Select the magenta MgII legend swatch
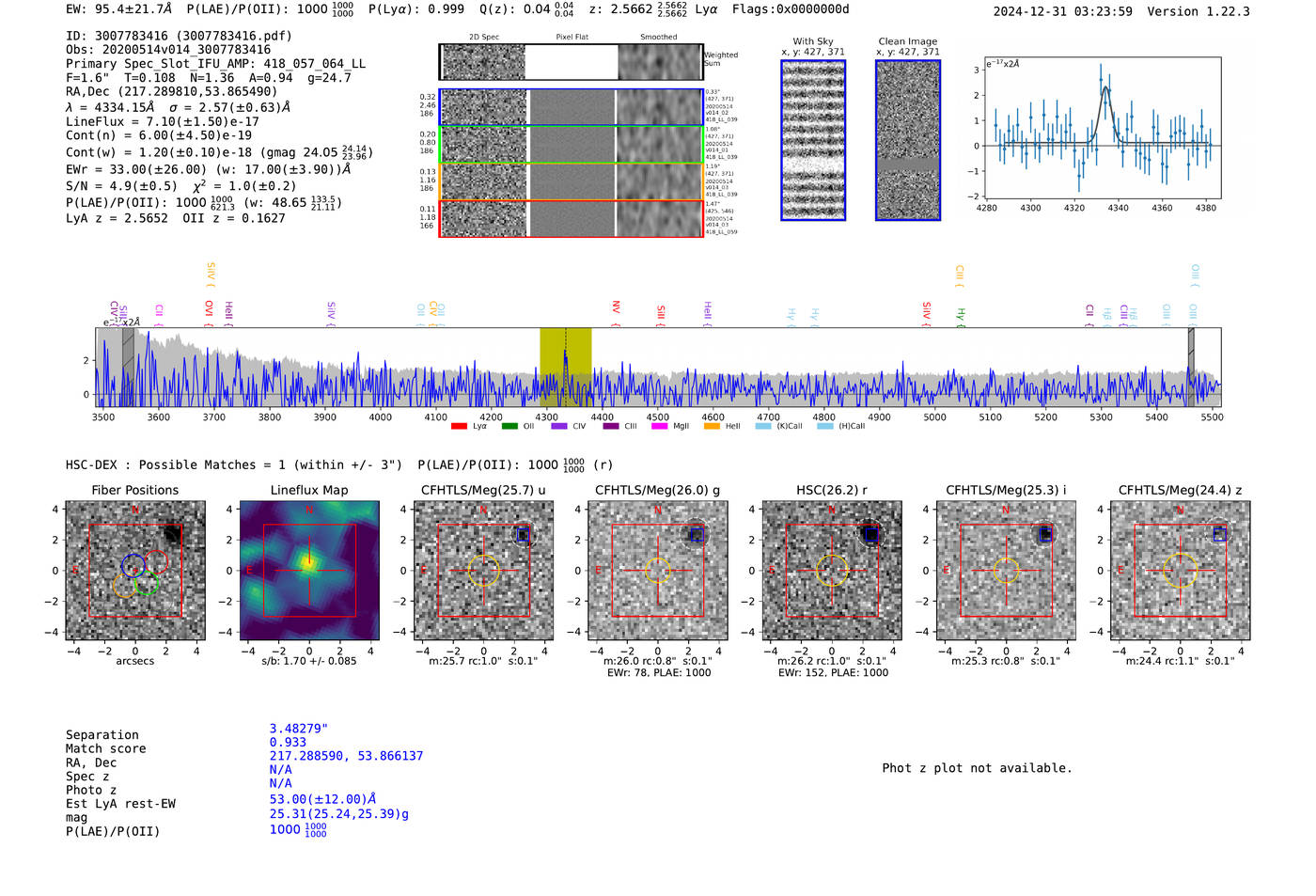This screenshot has height=896, width=1316. pos(659,426)
